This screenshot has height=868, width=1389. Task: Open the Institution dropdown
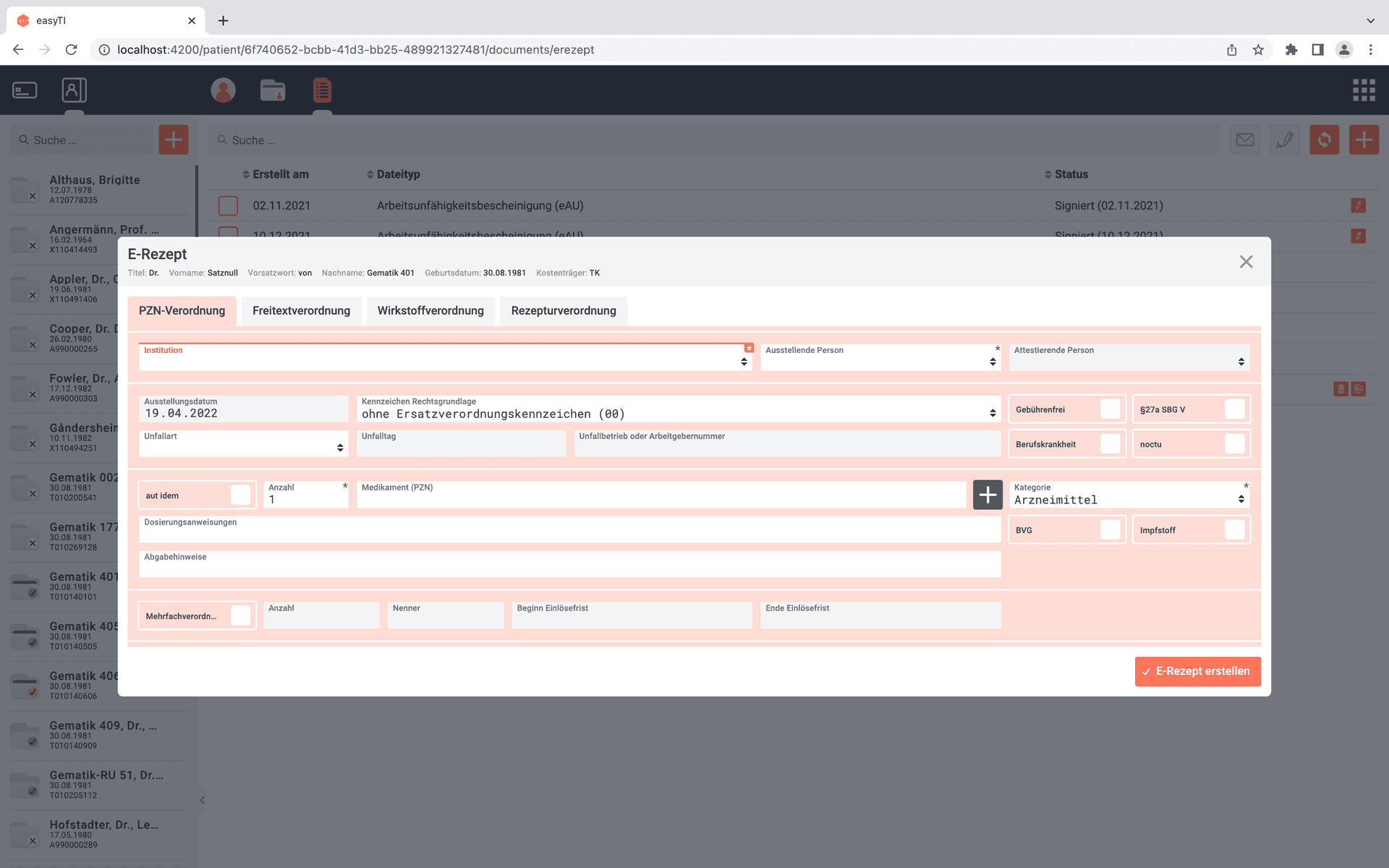[445, 358]
